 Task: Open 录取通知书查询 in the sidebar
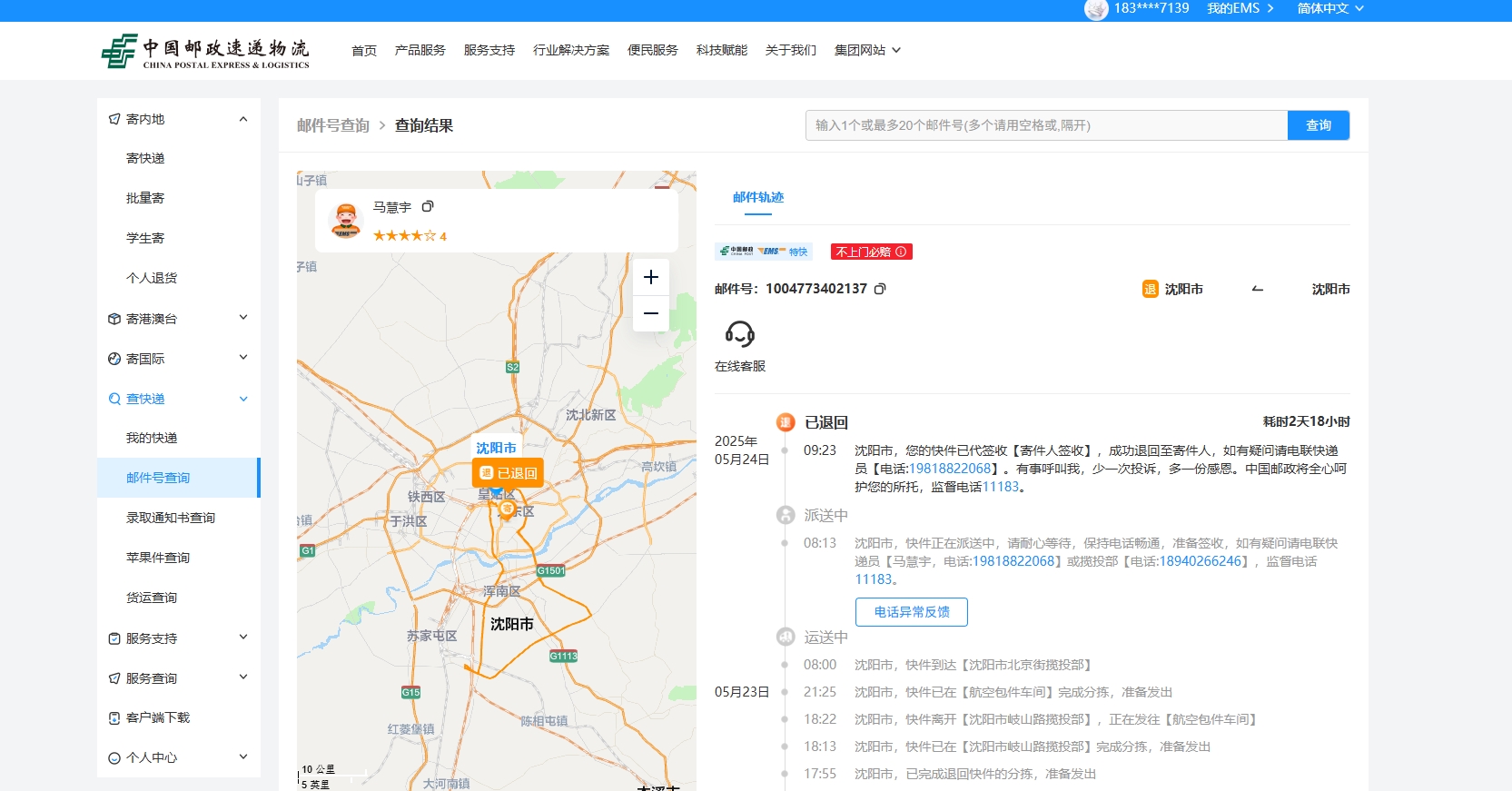pyautogui.click(x=171, y=518)
